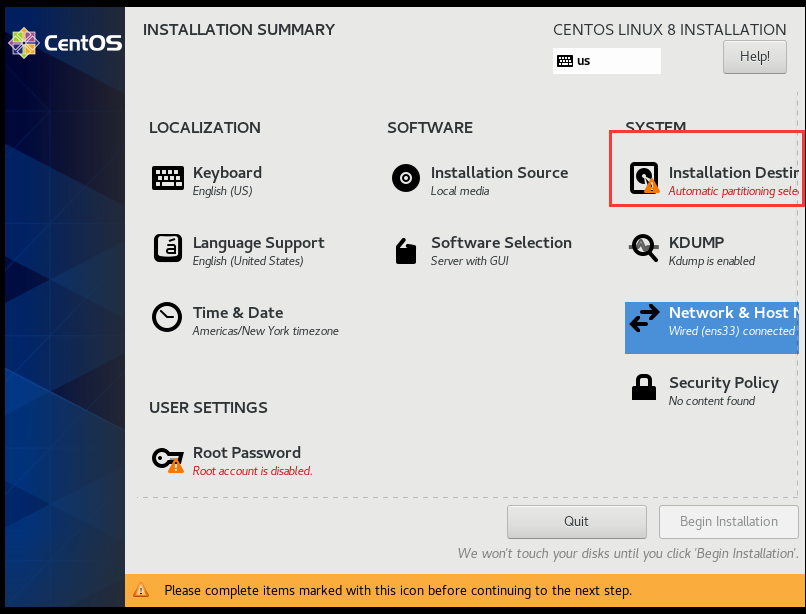Screen dimensions: 806x614
Task: Open the Keyboard settings label
Action: [x=227, y=172]
